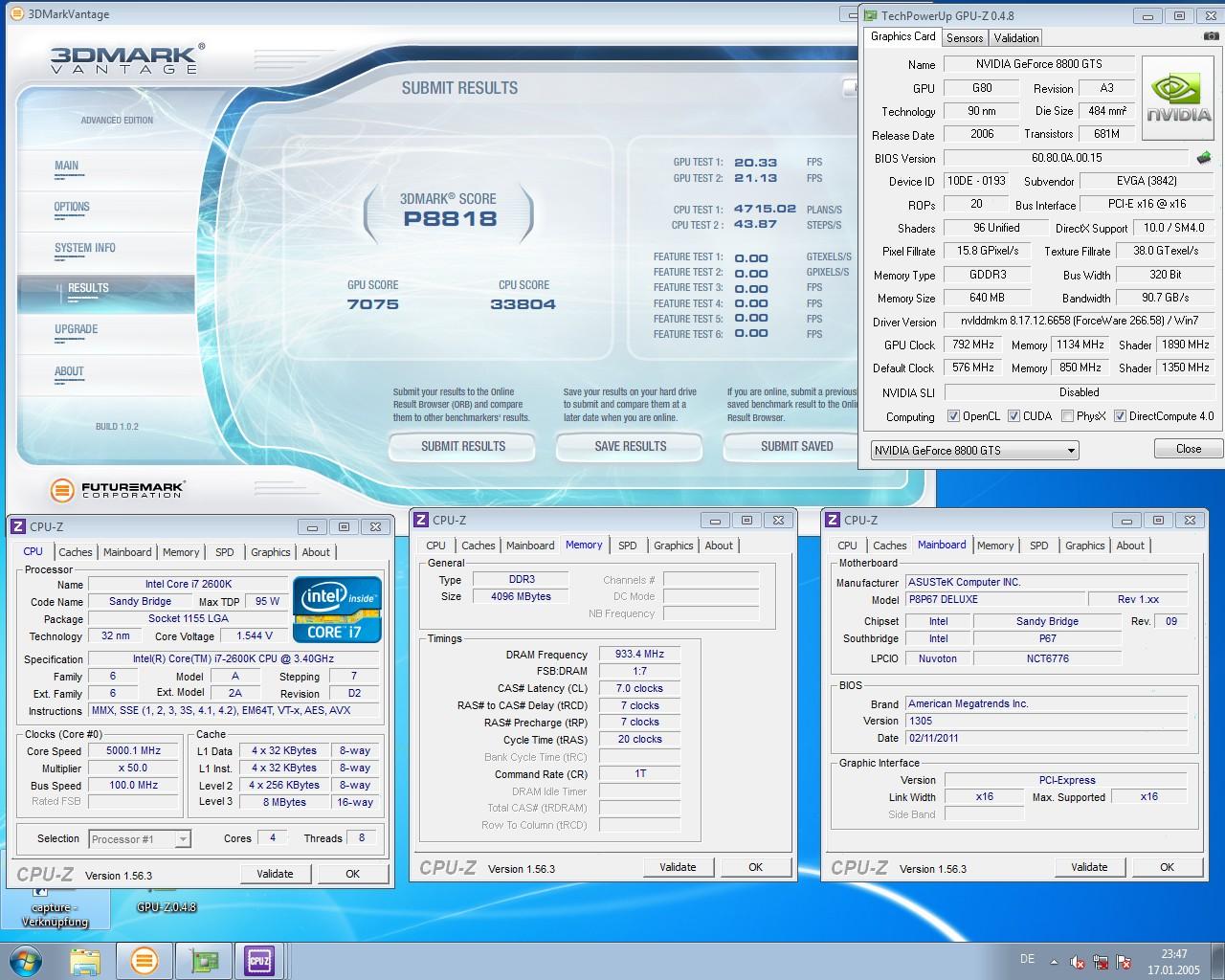Click the P8P67 DELUXE model field
Screen dimensions: 1225x980
pyautogui.click(x=995, y=600)
